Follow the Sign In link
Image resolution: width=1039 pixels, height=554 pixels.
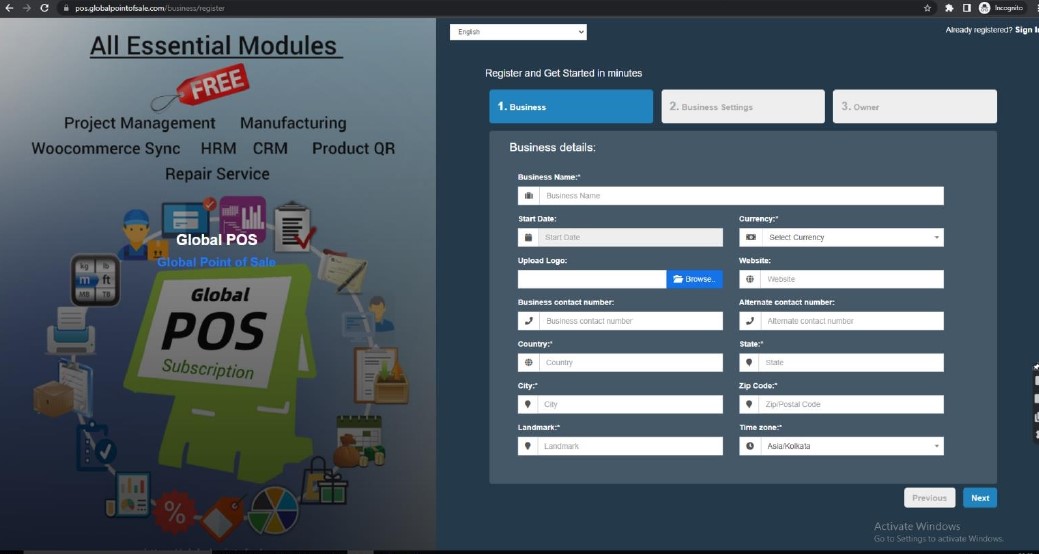[x=1026, y=30]
